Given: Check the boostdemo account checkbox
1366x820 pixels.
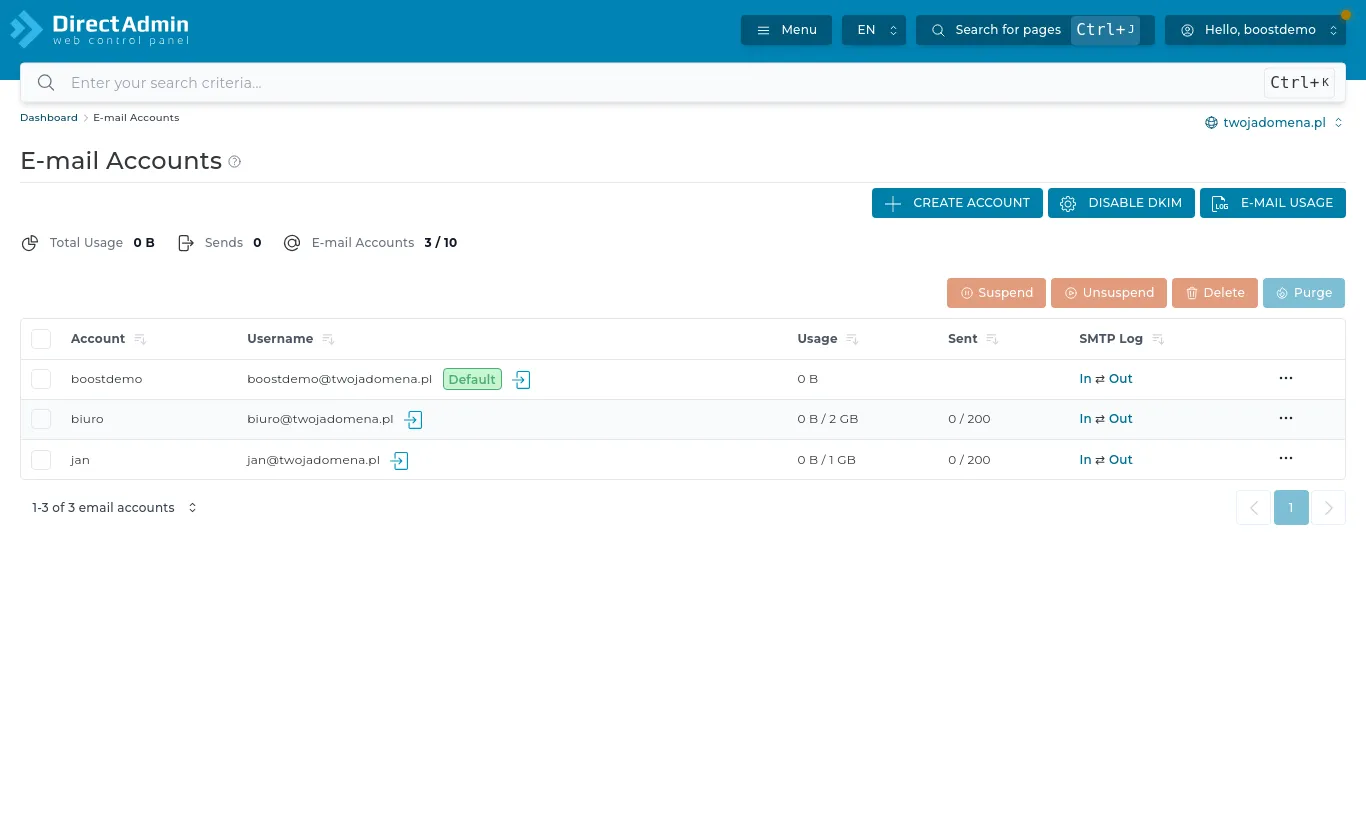Looking at the screenshot, I should 41,379.
